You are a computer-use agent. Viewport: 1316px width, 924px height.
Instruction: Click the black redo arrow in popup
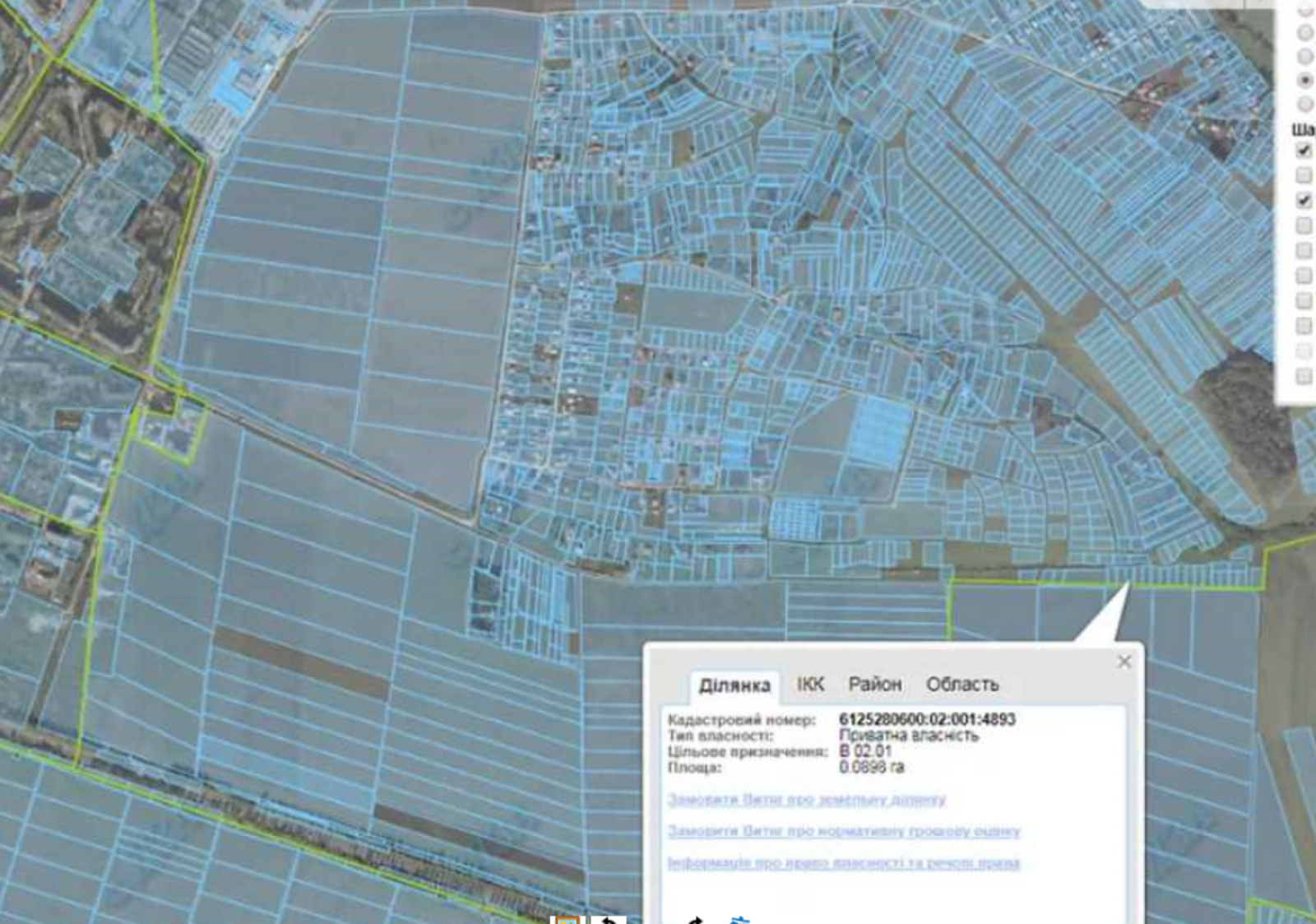(695, 920)
